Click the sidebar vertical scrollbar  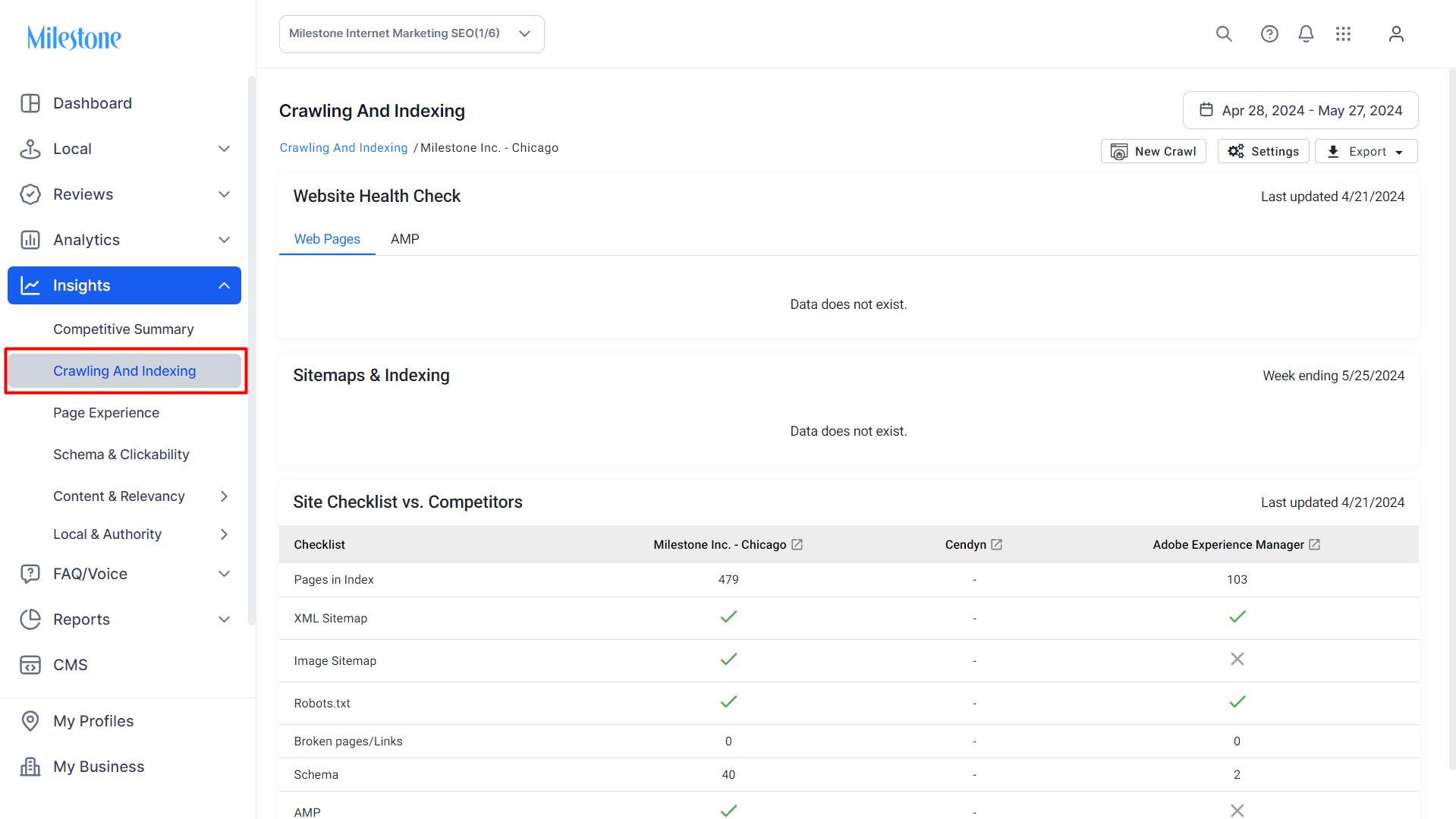(x=252, y=349)
